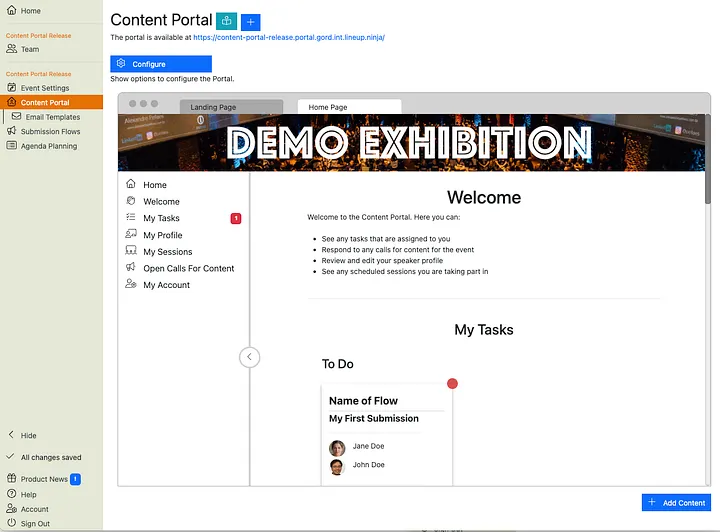Click the Account person icon in the bottom sidebar

click(11, 509)
